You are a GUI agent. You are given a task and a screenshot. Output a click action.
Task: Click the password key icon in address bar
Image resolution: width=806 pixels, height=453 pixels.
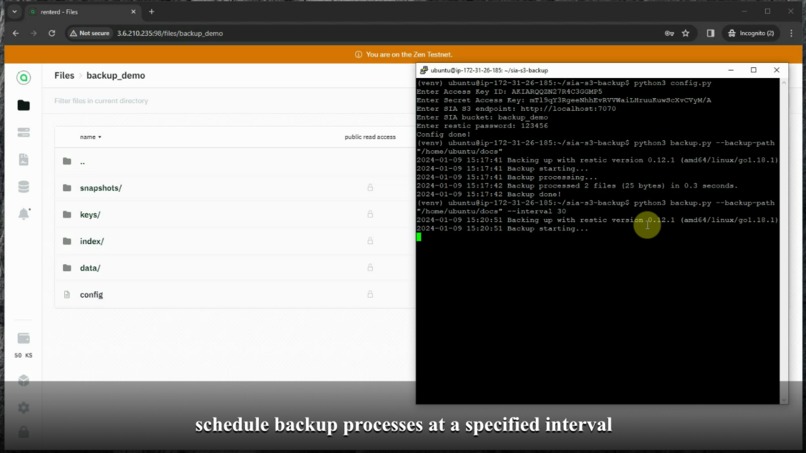[x=669, y=33]
